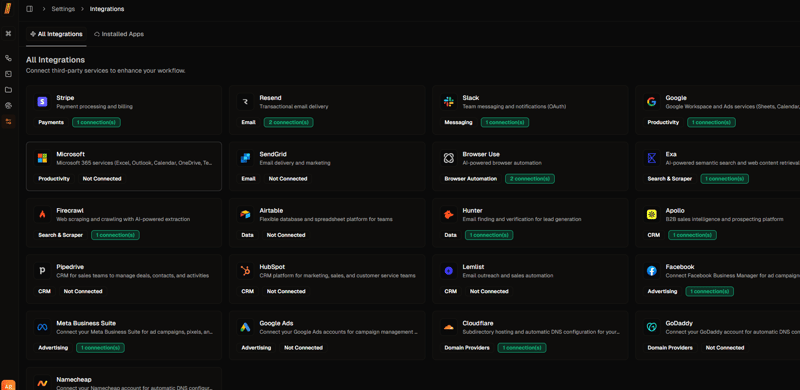
Task: Click Lemlist's Not Connected badge
Action: point(489,291)
